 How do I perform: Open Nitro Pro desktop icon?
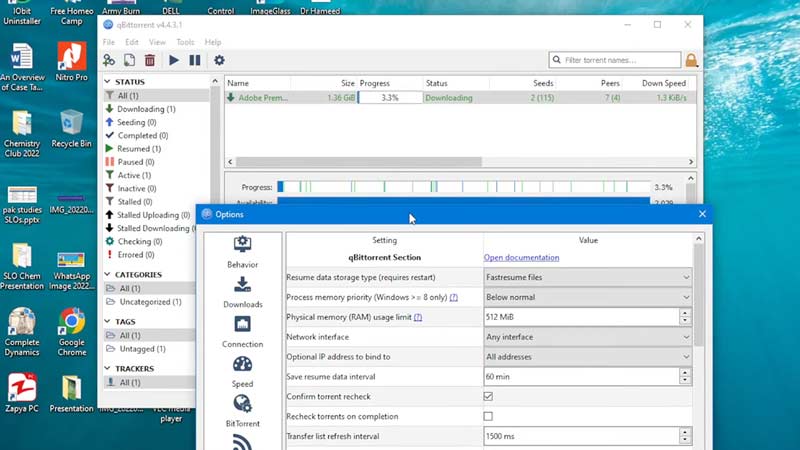coord(71,62)
